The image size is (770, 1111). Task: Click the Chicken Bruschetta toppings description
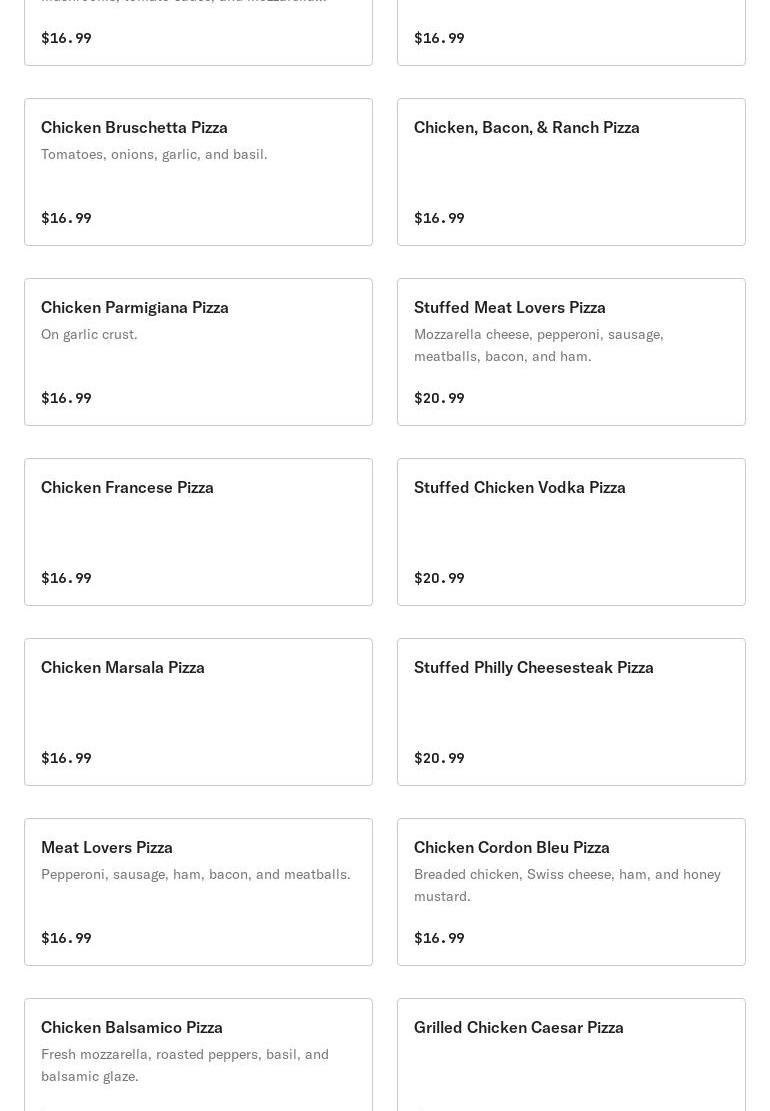coord(154,154)
